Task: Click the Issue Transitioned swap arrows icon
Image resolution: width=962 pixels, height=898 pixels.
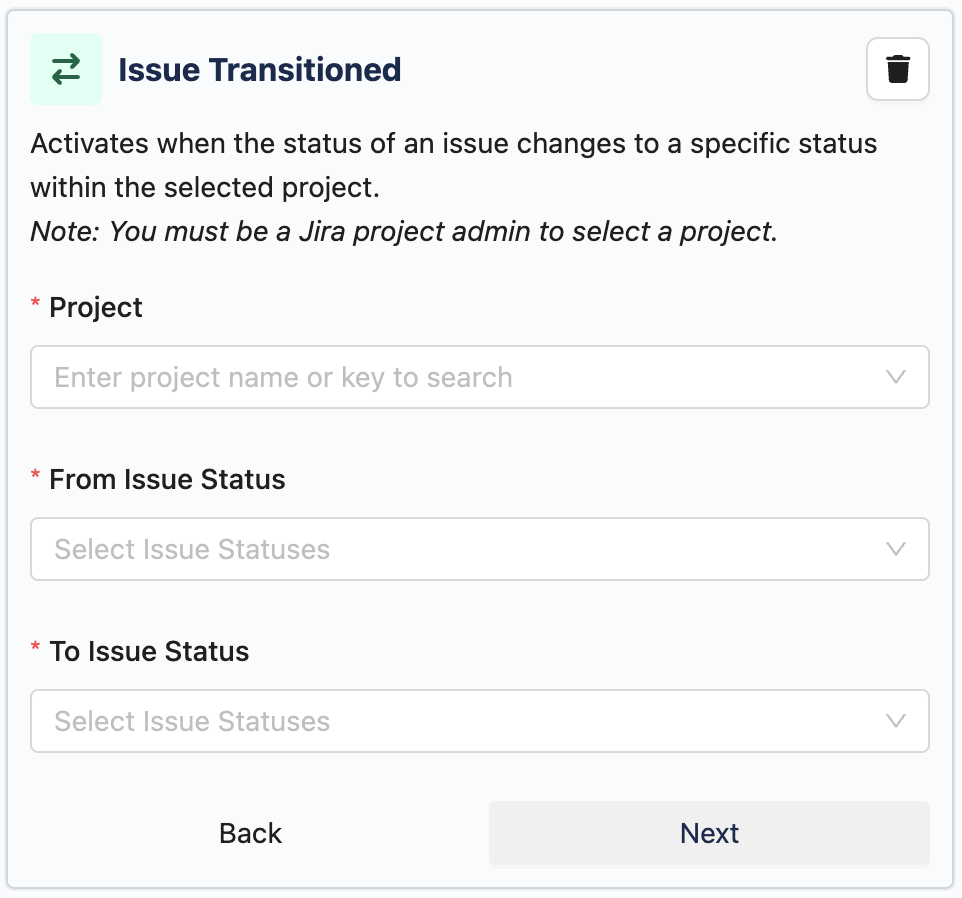Action: point(66,69)
